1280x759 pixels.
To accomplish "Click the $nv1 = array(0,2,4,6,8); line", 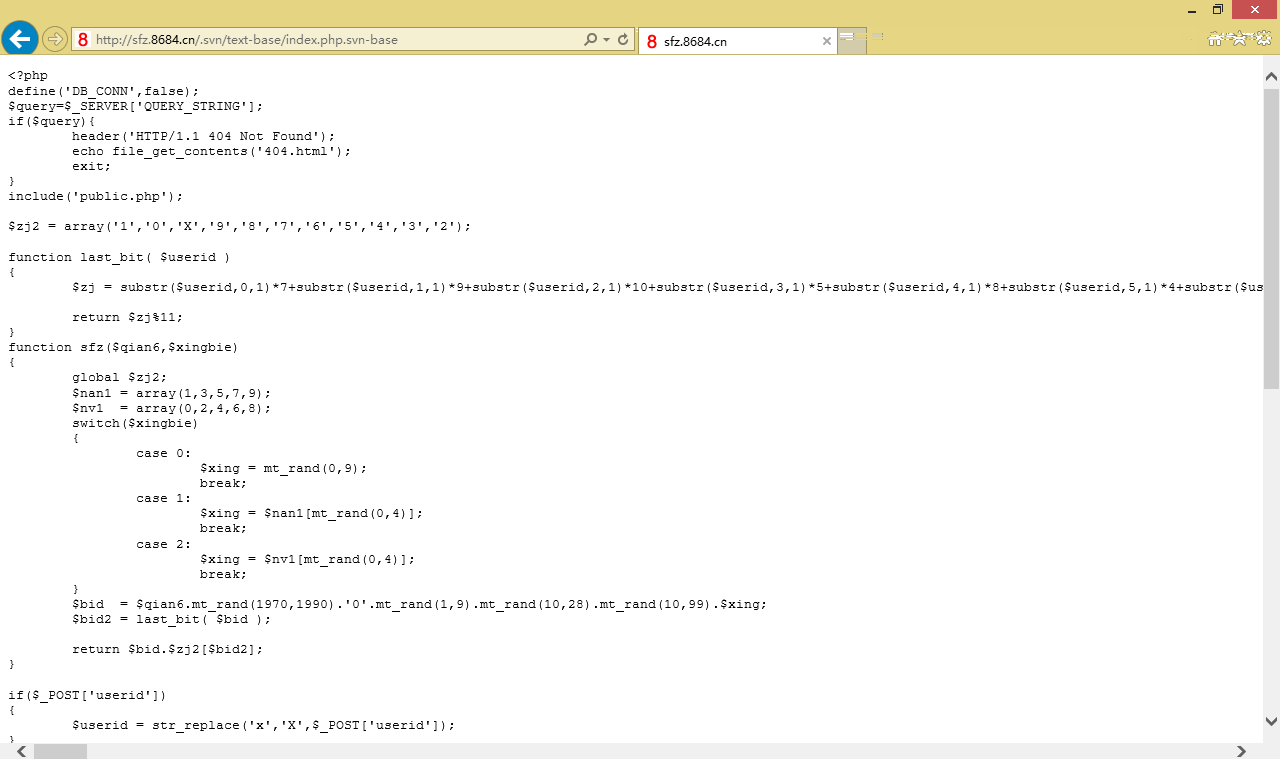I will coord(172,407).
